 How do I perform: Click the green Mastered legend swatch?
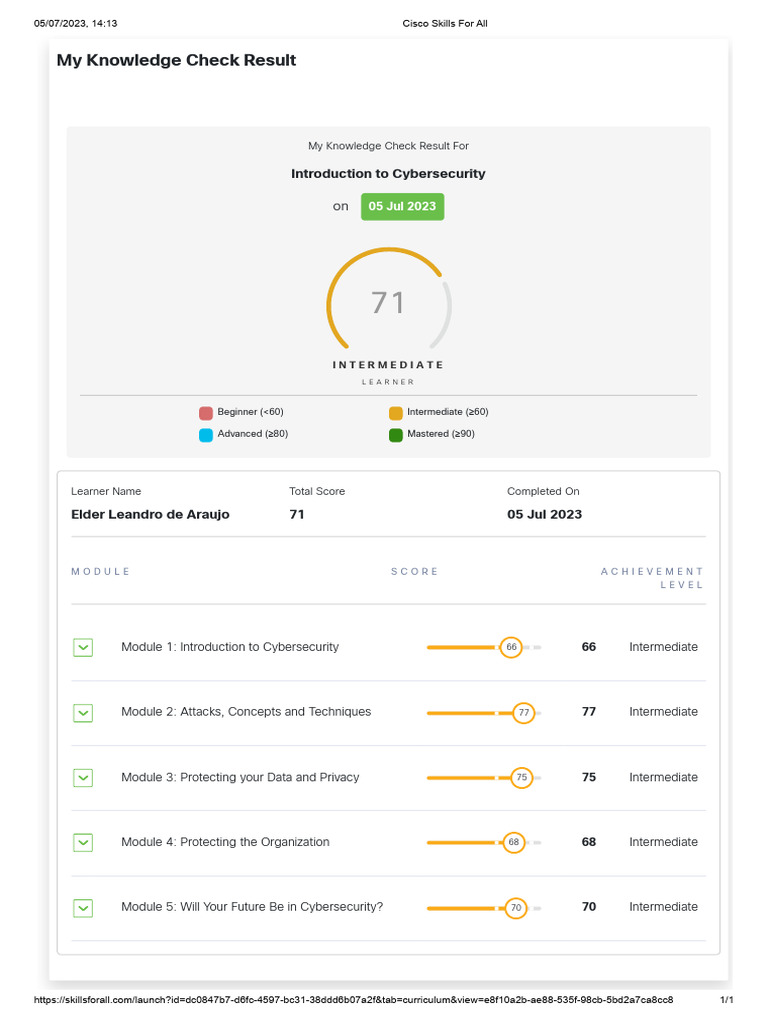coord(396,435)
